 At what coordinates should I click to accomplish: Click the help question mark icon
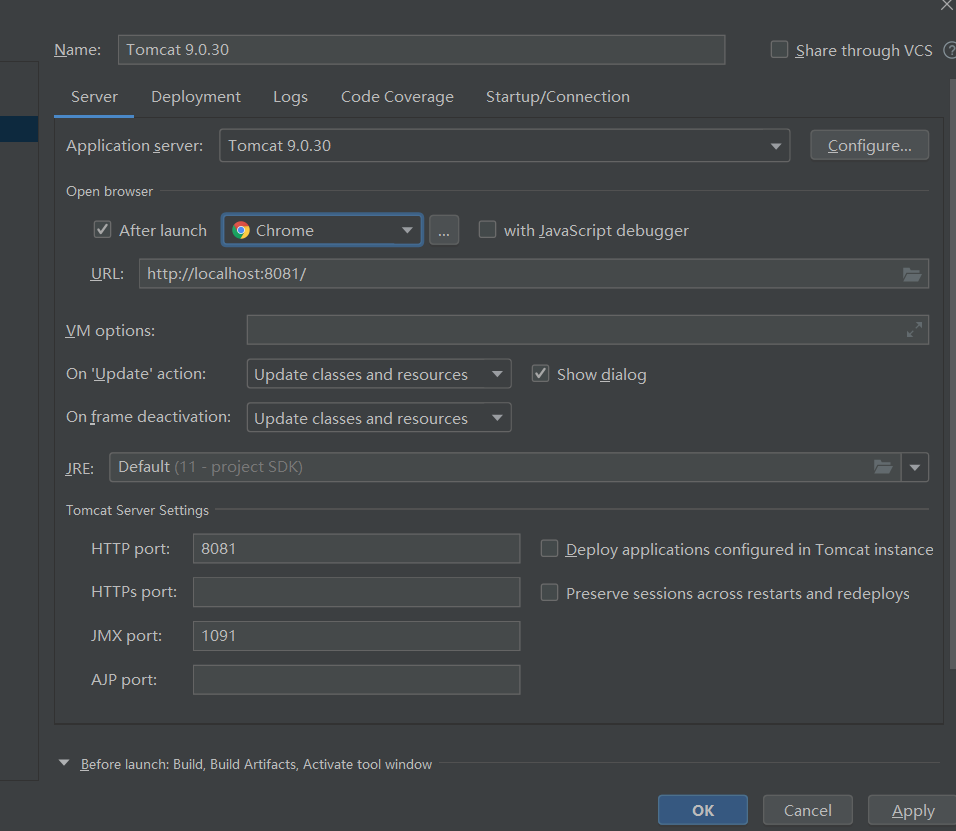pos(950,50)
